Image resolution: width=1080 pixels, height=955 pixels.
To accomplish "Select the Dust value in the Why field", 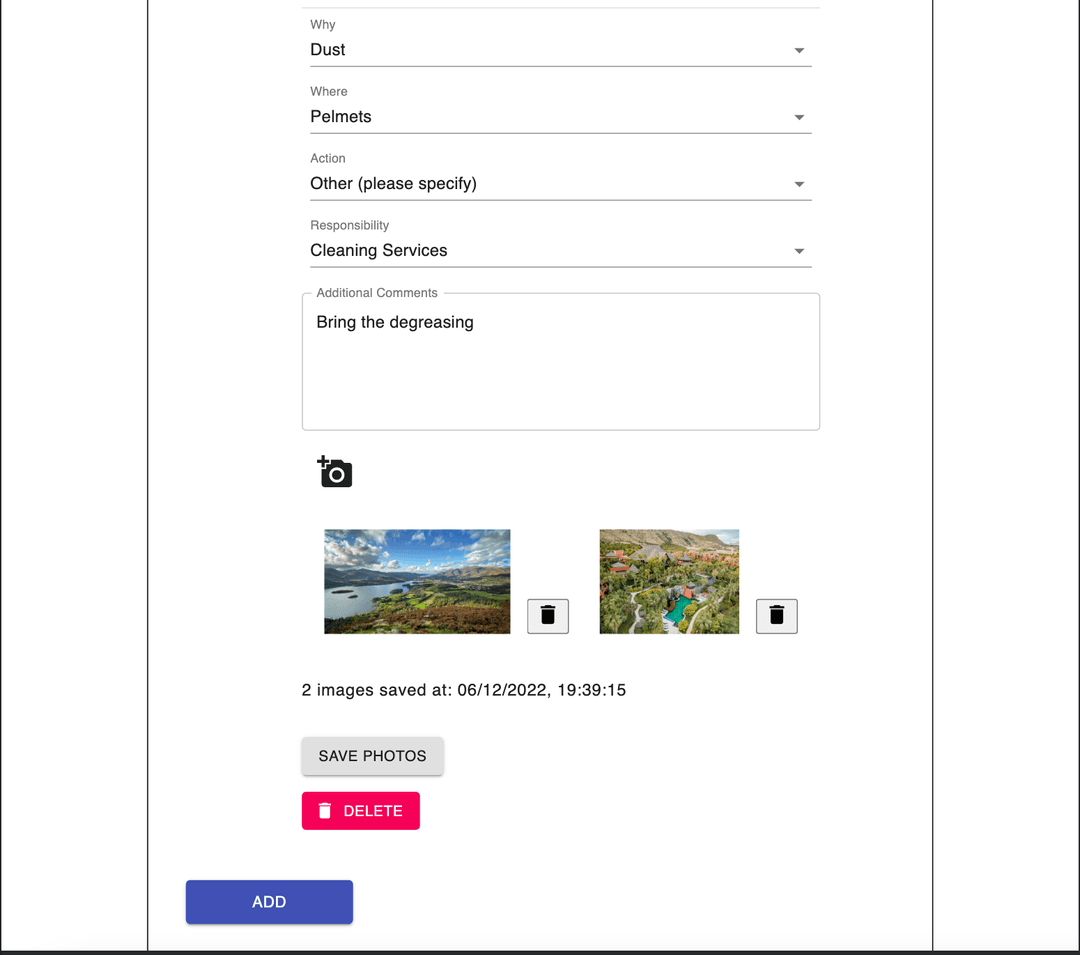I will [x=328, y=50].
